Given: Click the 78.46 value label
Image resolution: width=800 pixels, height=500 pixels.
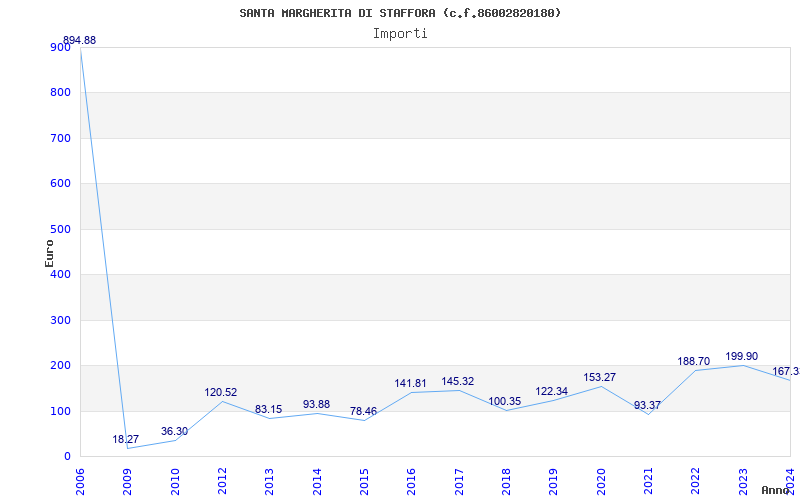Looking at the screenshot, I should (x=363, y=411).
